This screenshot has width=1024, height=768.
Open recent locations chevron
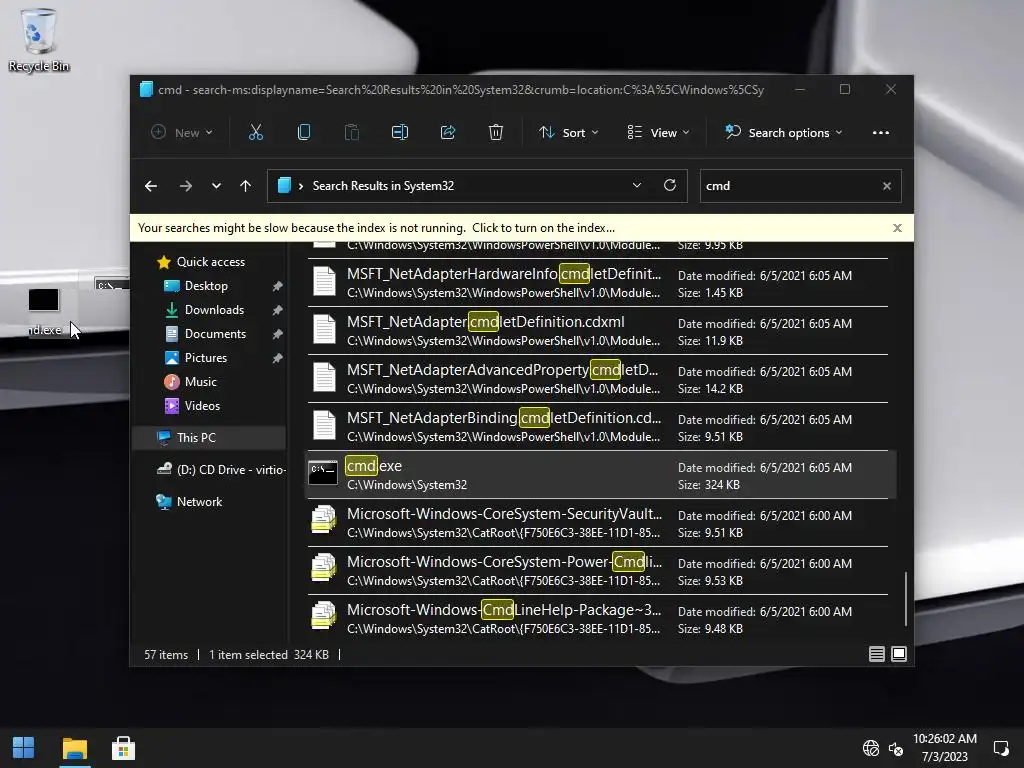click(x=216, y=186)
